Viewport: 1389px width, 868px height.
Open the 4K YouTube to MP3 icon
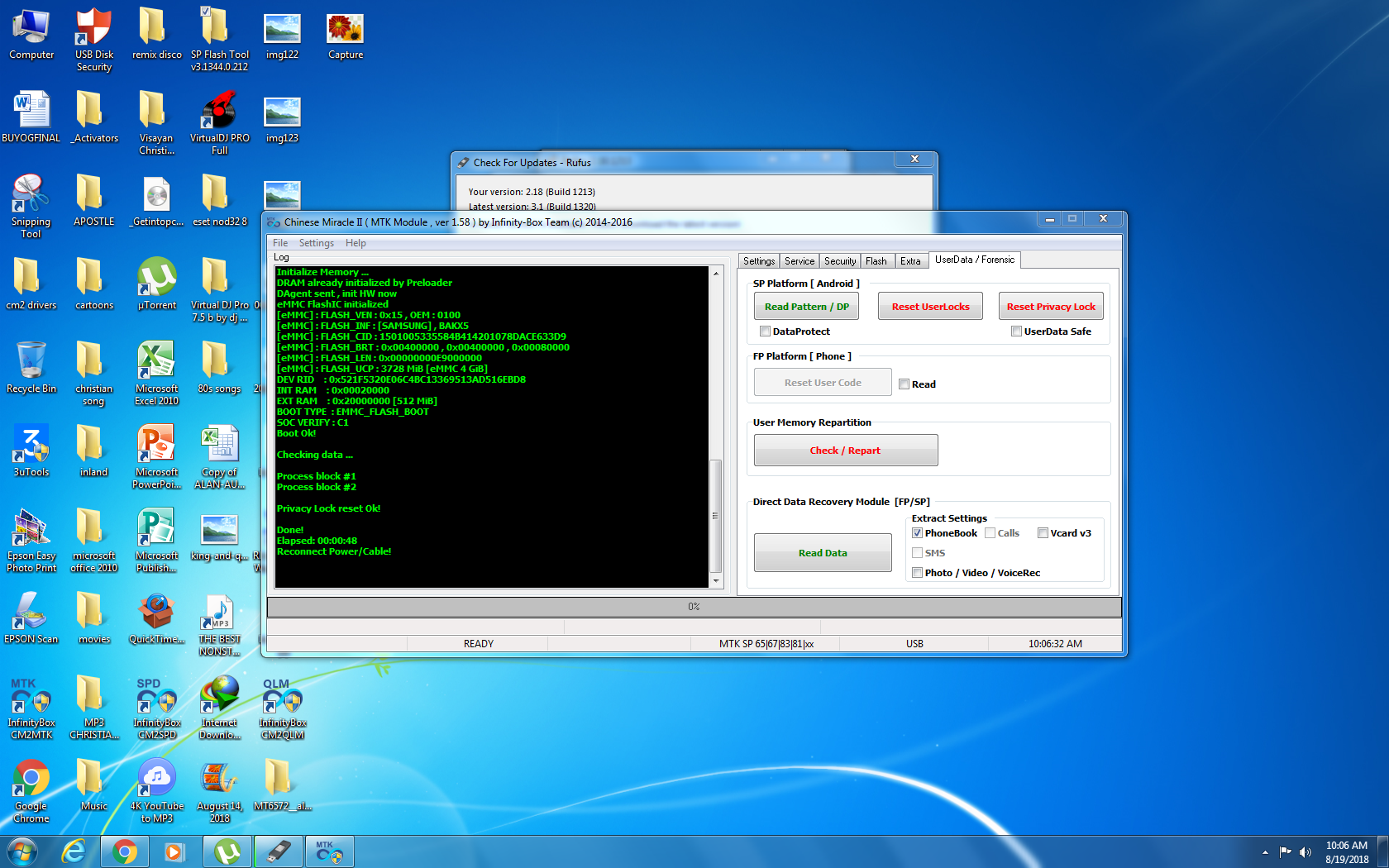tap(156, 791)
